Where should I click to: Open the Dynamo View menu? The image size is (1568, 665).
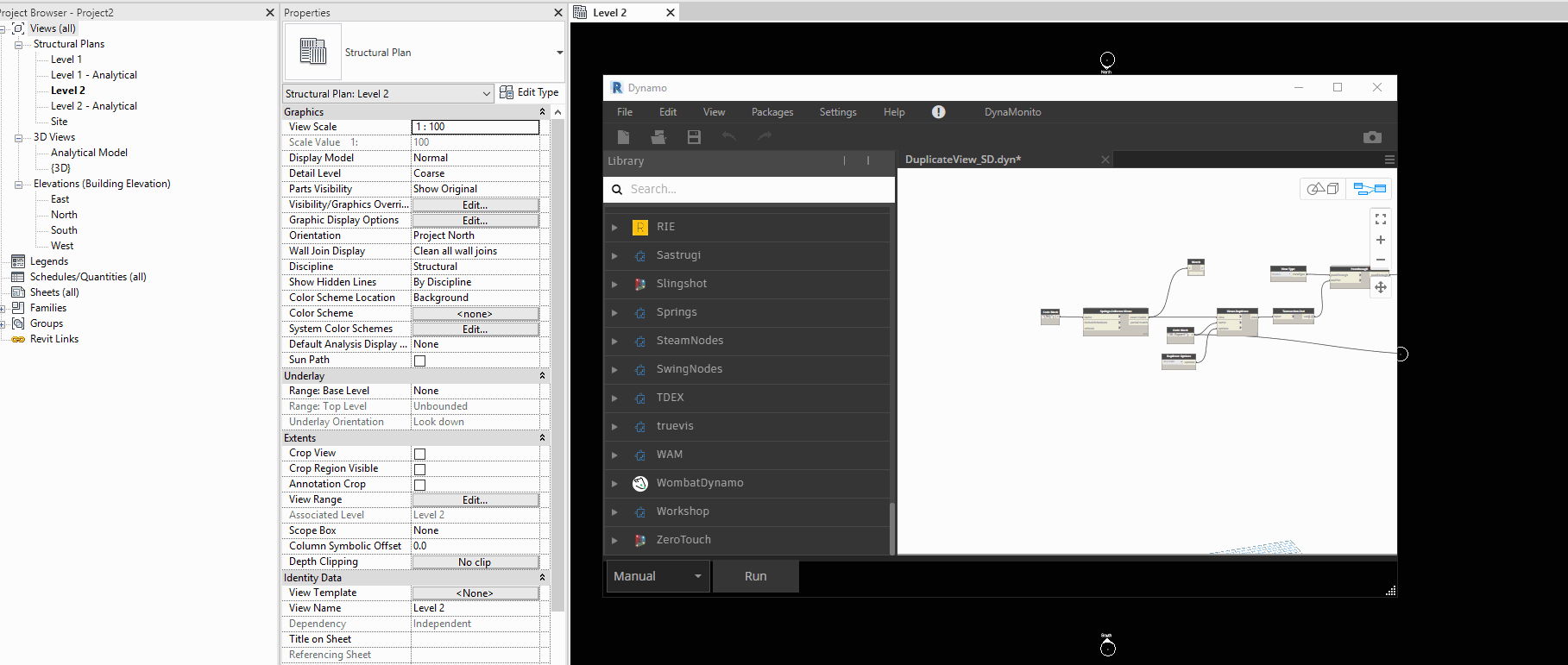pyautogui.click(x=714, y=112)
